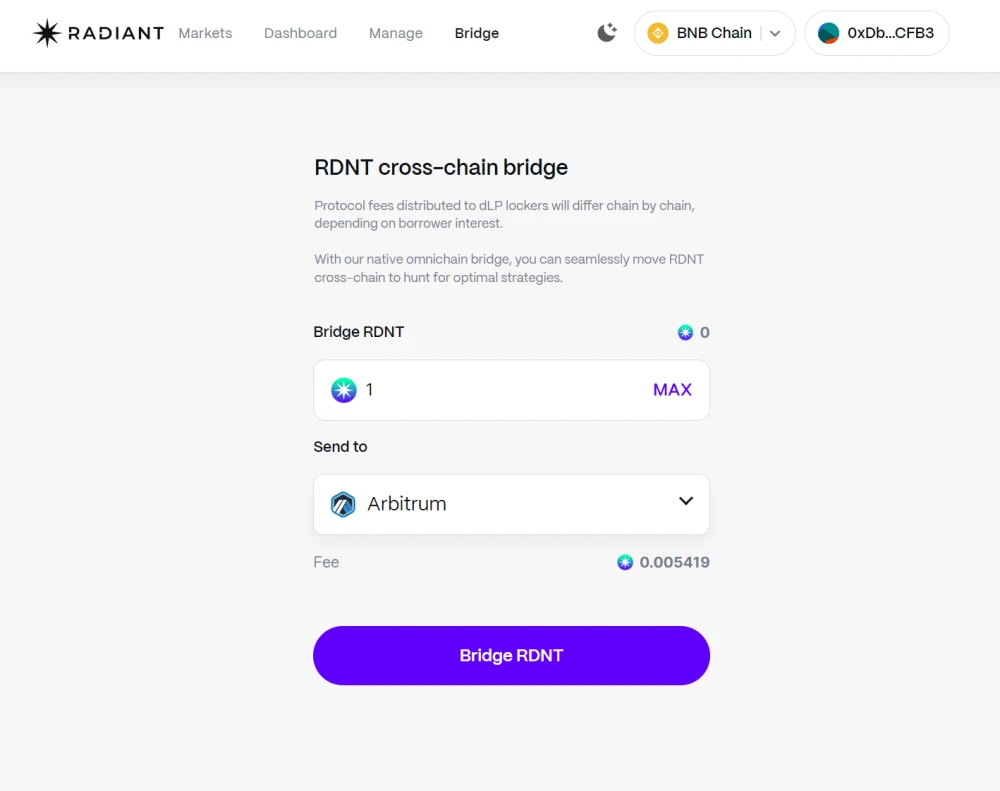Screen dimensions: 1000x791
Task: Open the 0xDb...CFB3 wallet account button
Action: point(877,33)
